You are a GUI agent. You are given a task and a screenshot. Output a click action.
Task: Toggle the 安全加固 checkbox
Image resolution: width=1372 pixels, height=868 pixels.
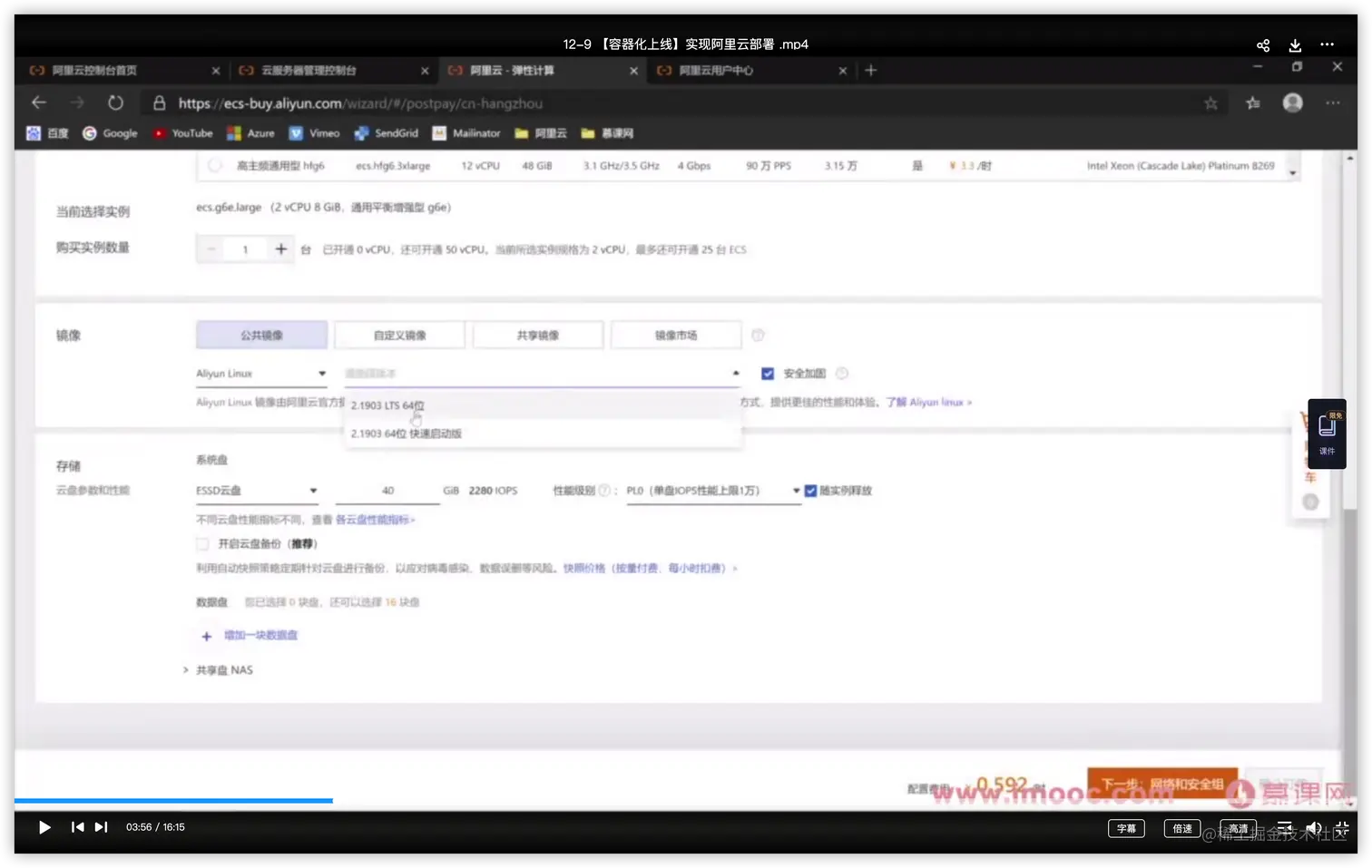coord(768,374)
